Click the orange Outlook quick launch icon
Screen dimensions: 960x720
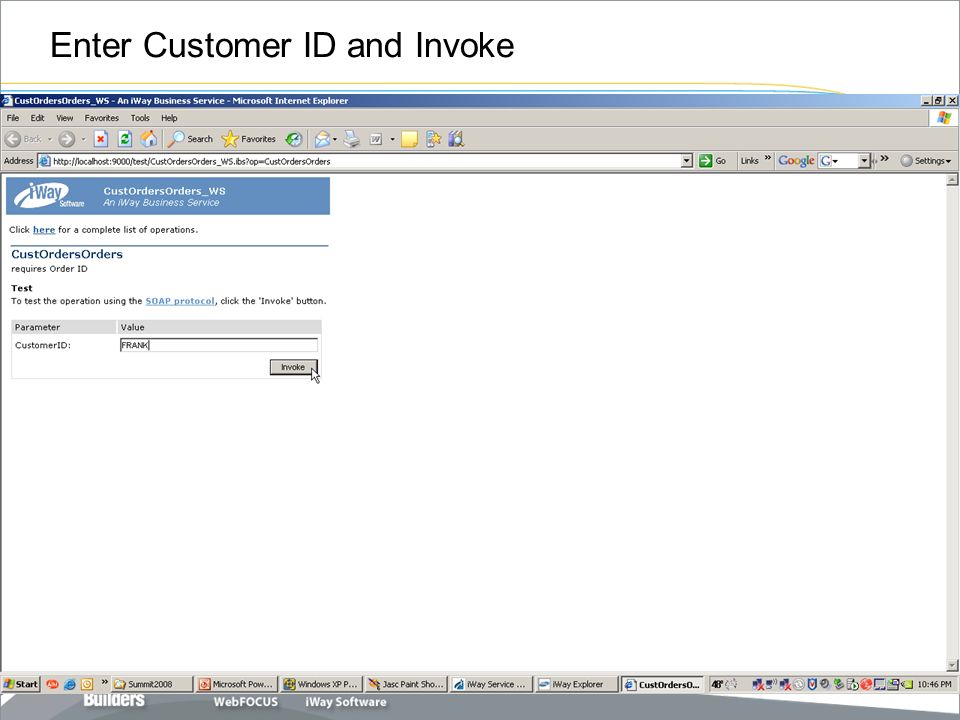pos(87,684)
